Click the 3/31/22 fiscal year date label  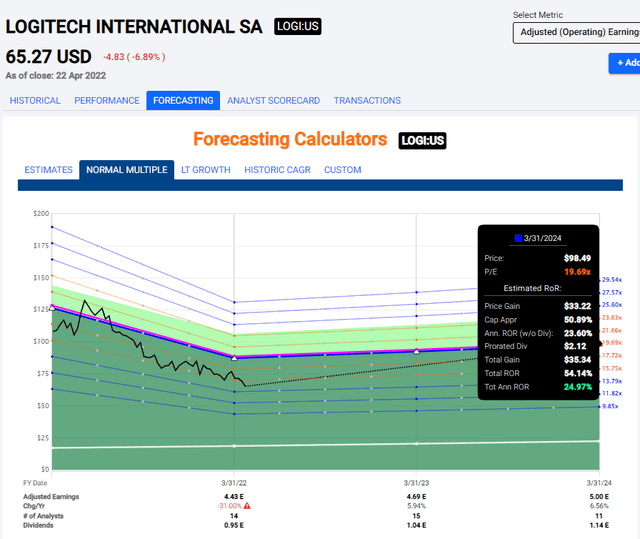click(234, 483)
